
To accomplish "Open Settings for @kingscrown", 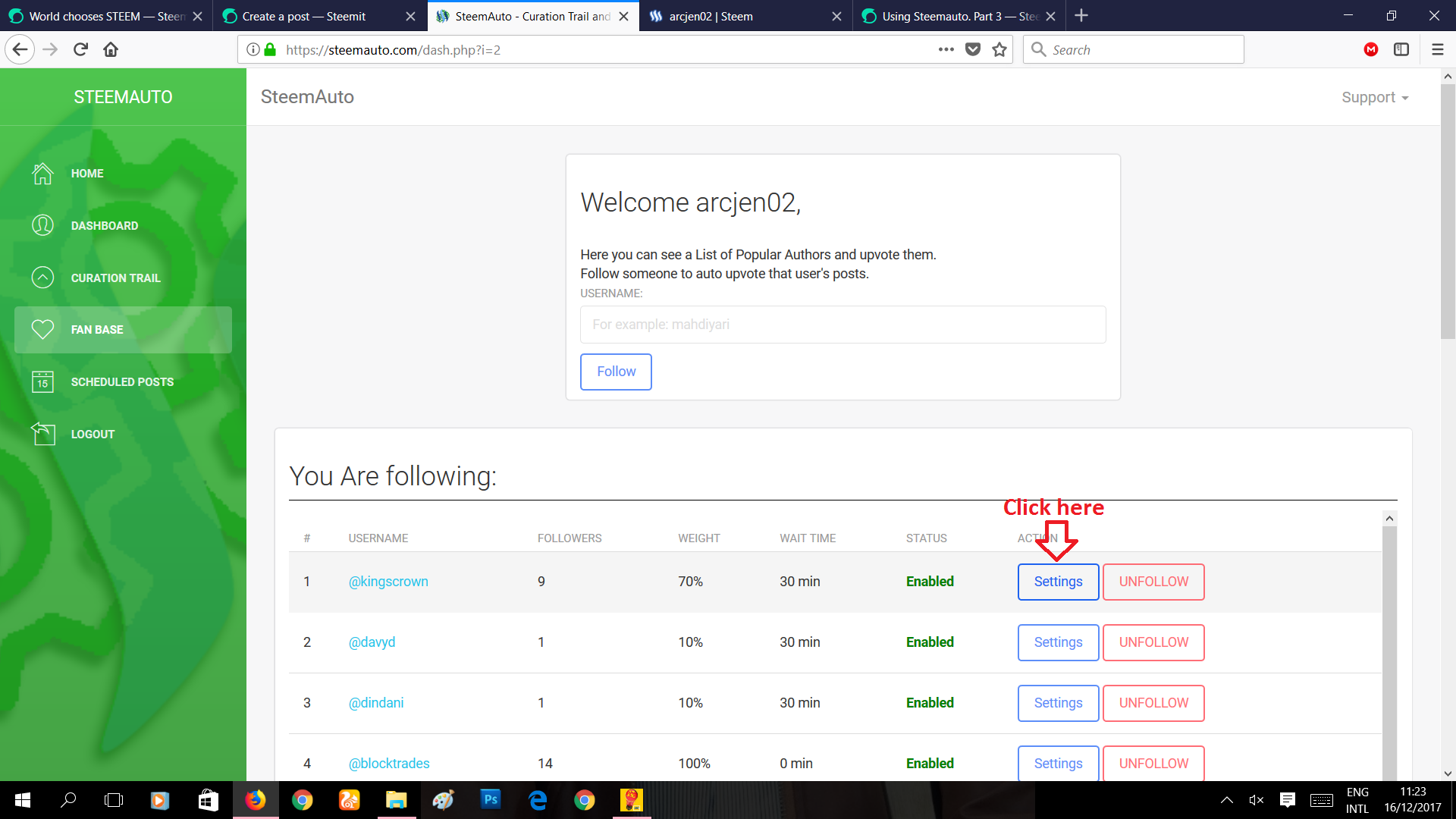I will [1058, 582].
